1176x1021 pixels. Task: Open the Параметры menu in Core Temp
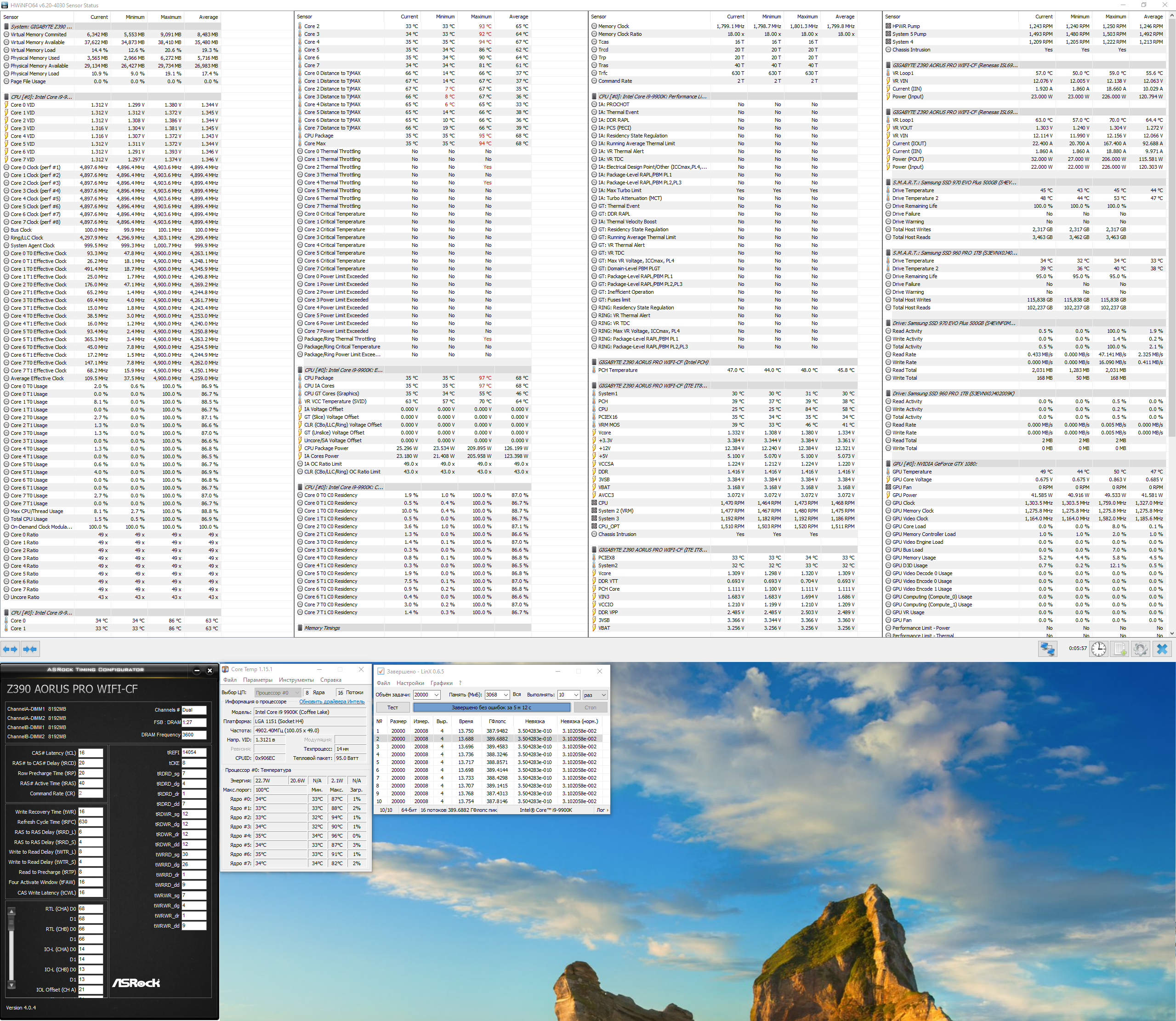(x=257, y=680)
